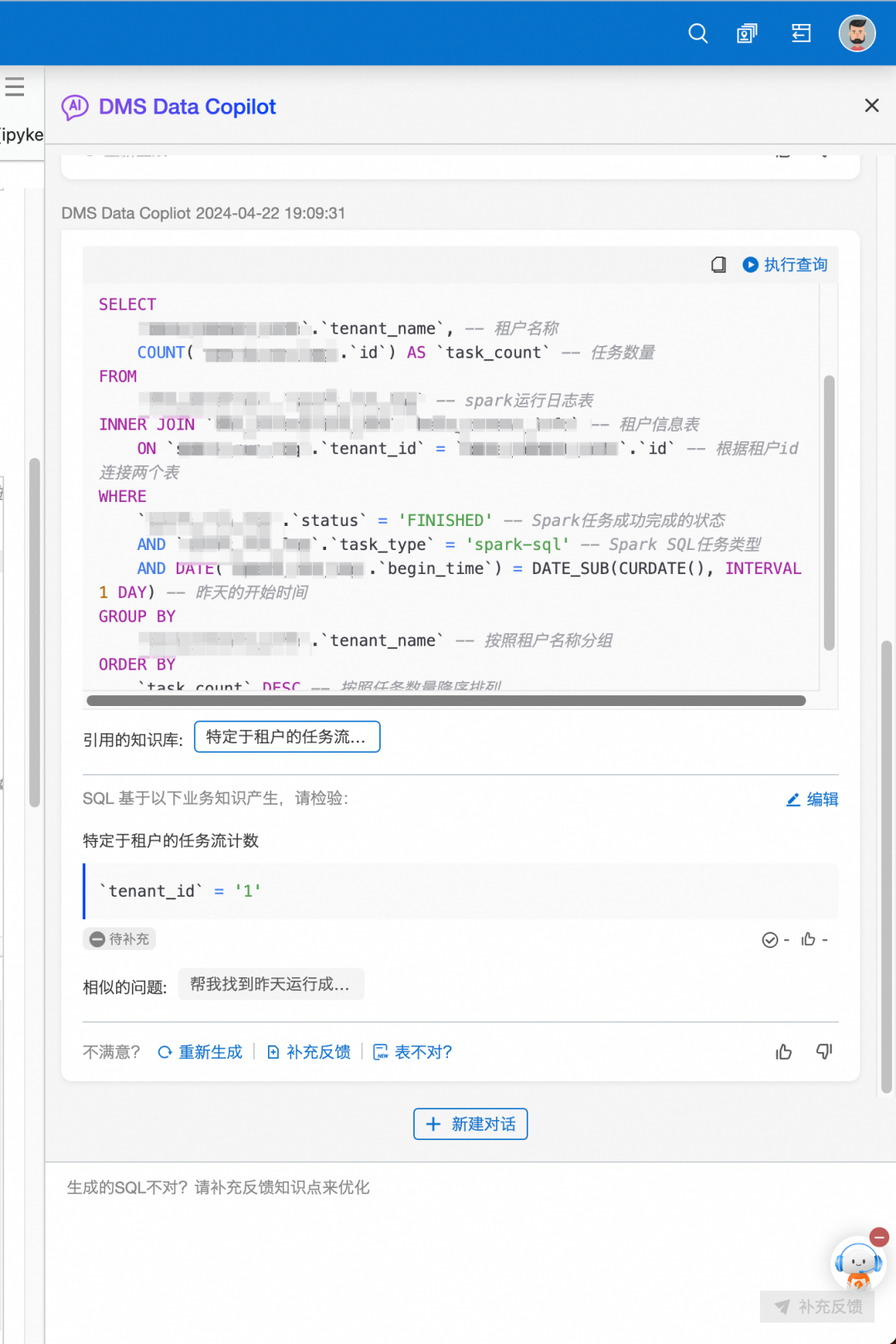The image size is (896, 1344).
Task: Copy the generated SQL code
Action: [718, 265]
